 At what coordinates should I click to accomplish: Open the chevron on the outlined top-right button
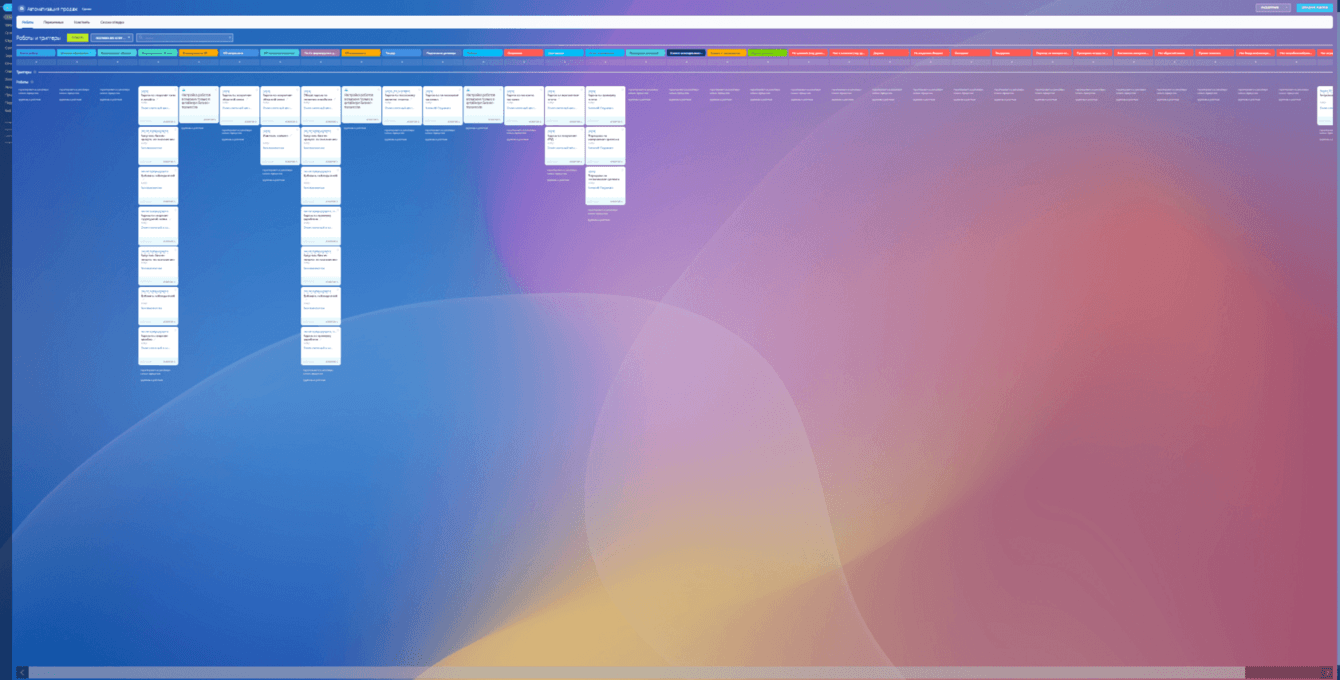pos(1287,8)
